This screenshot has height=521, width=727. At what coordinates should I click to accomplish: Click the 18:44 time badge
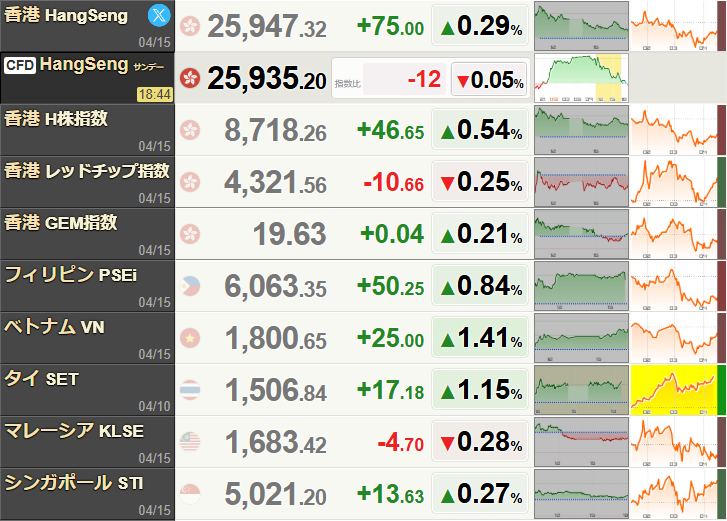click(x=155, y=95)
